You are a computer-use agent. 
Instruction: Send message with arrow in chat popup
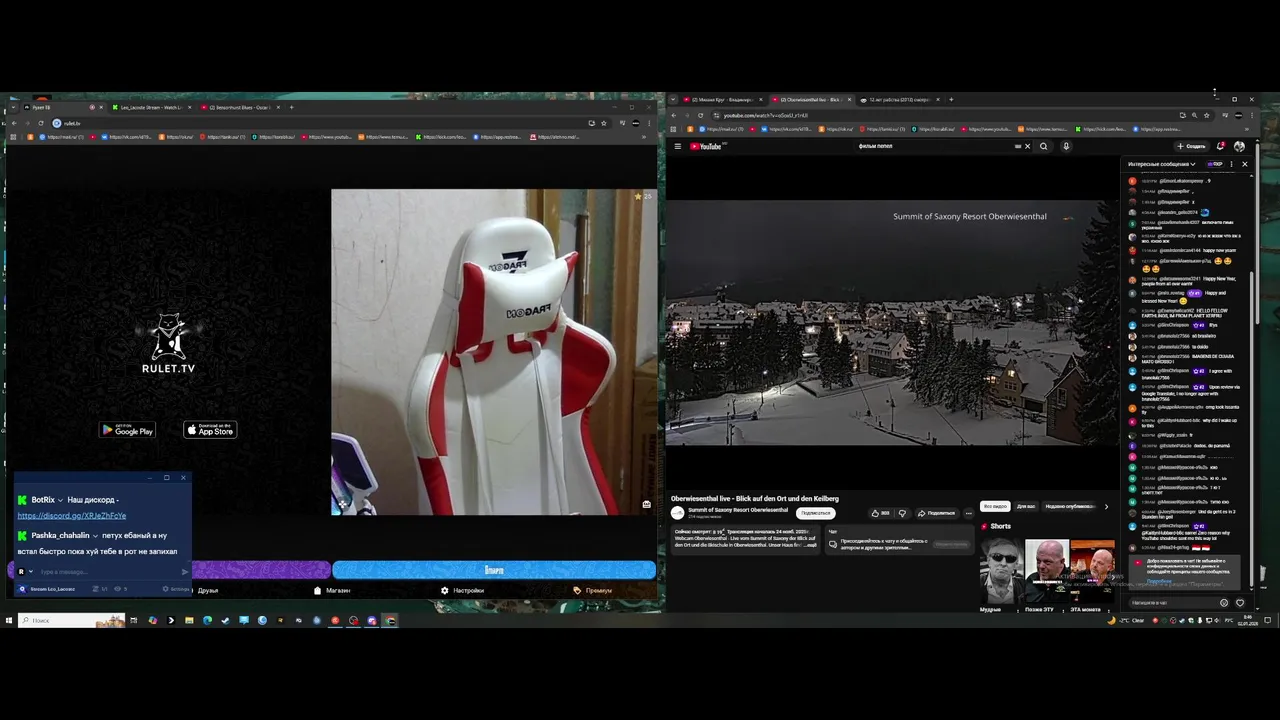pyautogui.click(x=184, y=572)
